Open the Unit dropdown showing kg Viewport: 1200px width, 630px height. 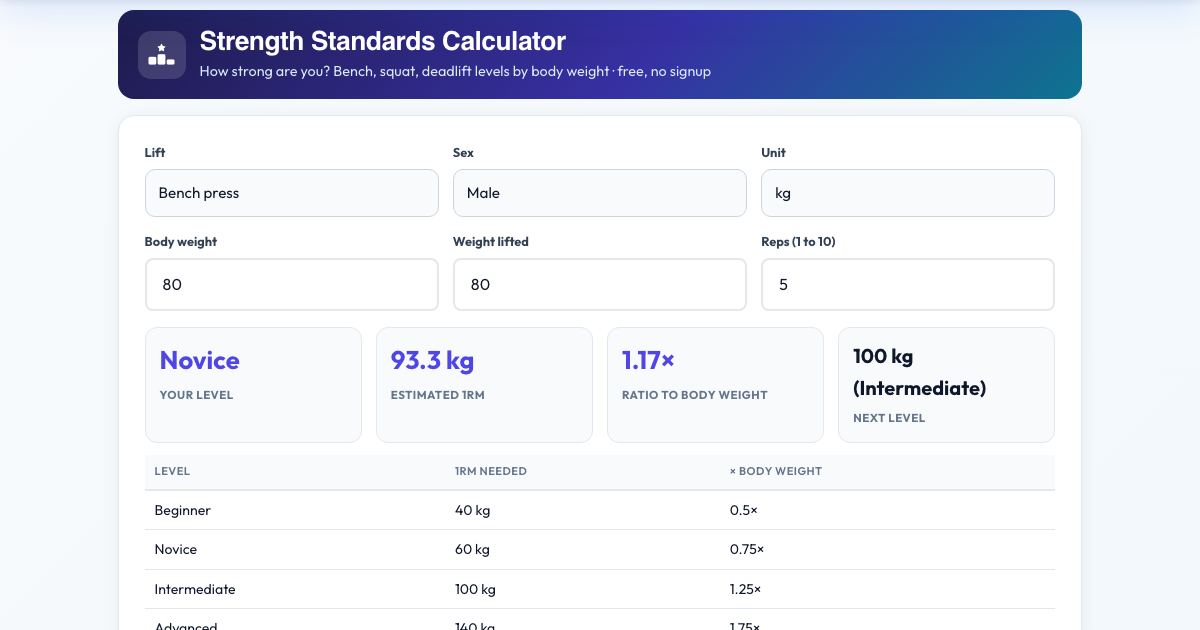coord(908,193)
